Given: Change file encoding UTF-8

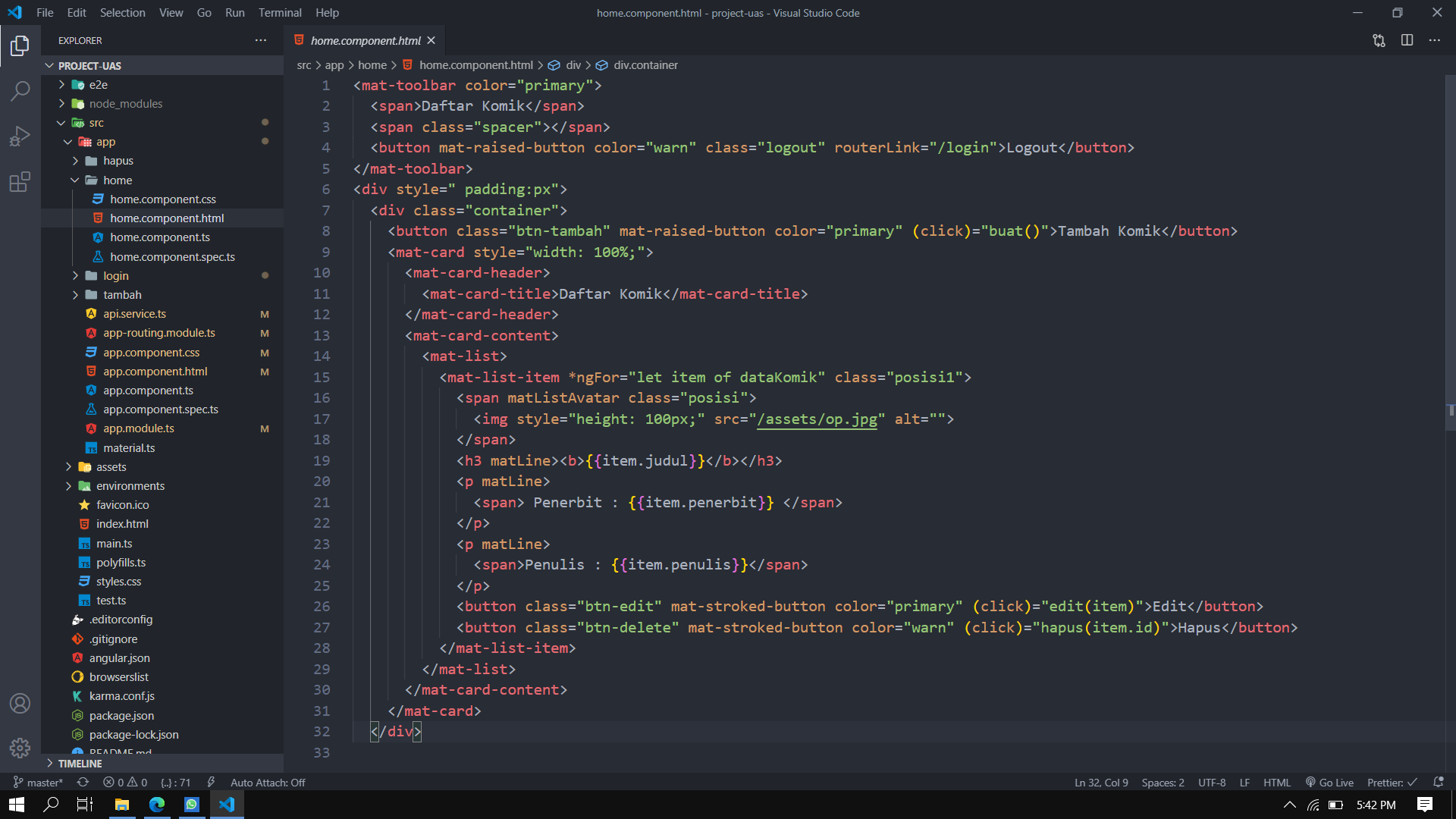Looking at the screenshot, I should (x=1211, y=782).
